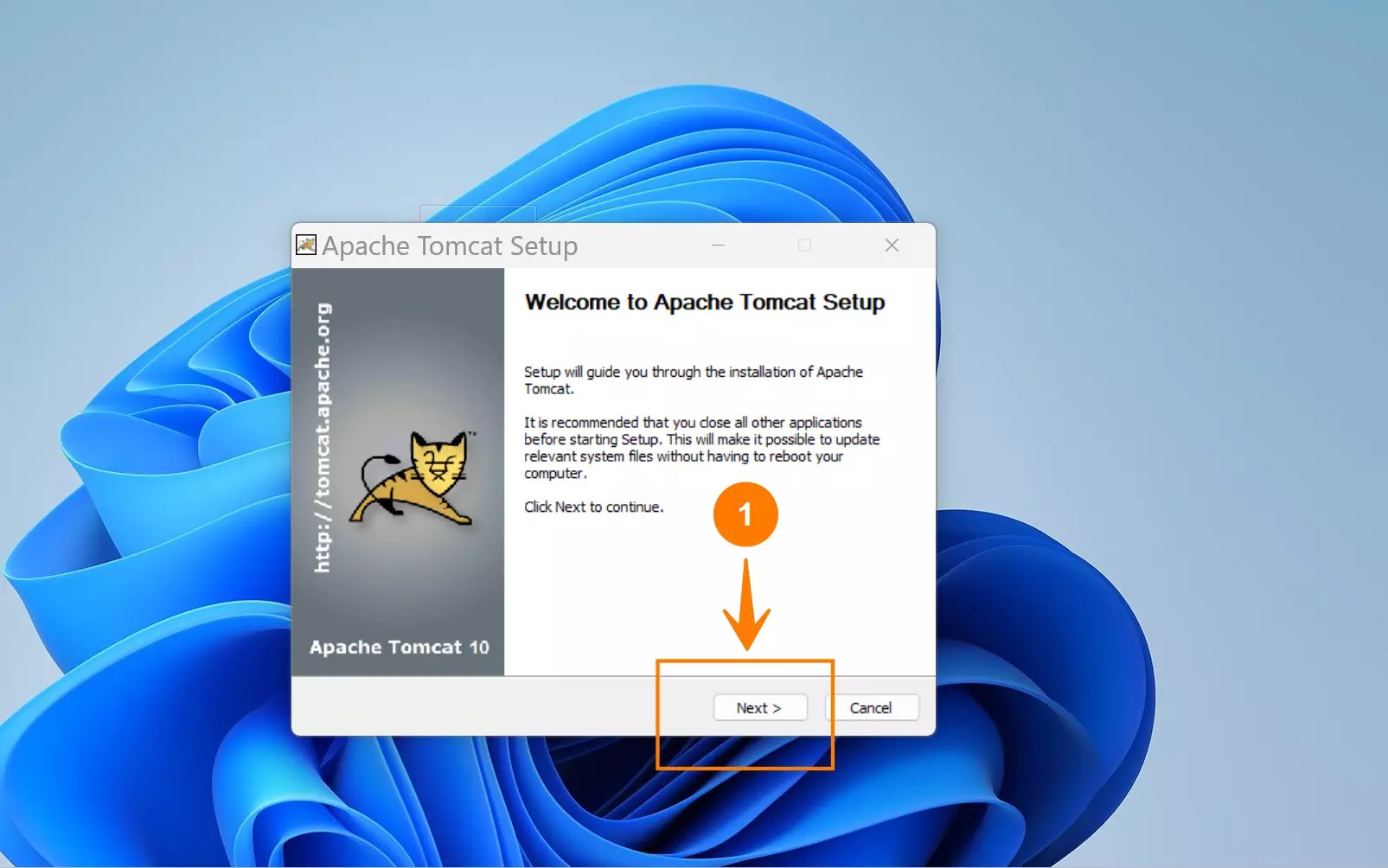Click the orange circle annotation labeled 1
This screenshot has height=868, width=1388.
[745, 514]
